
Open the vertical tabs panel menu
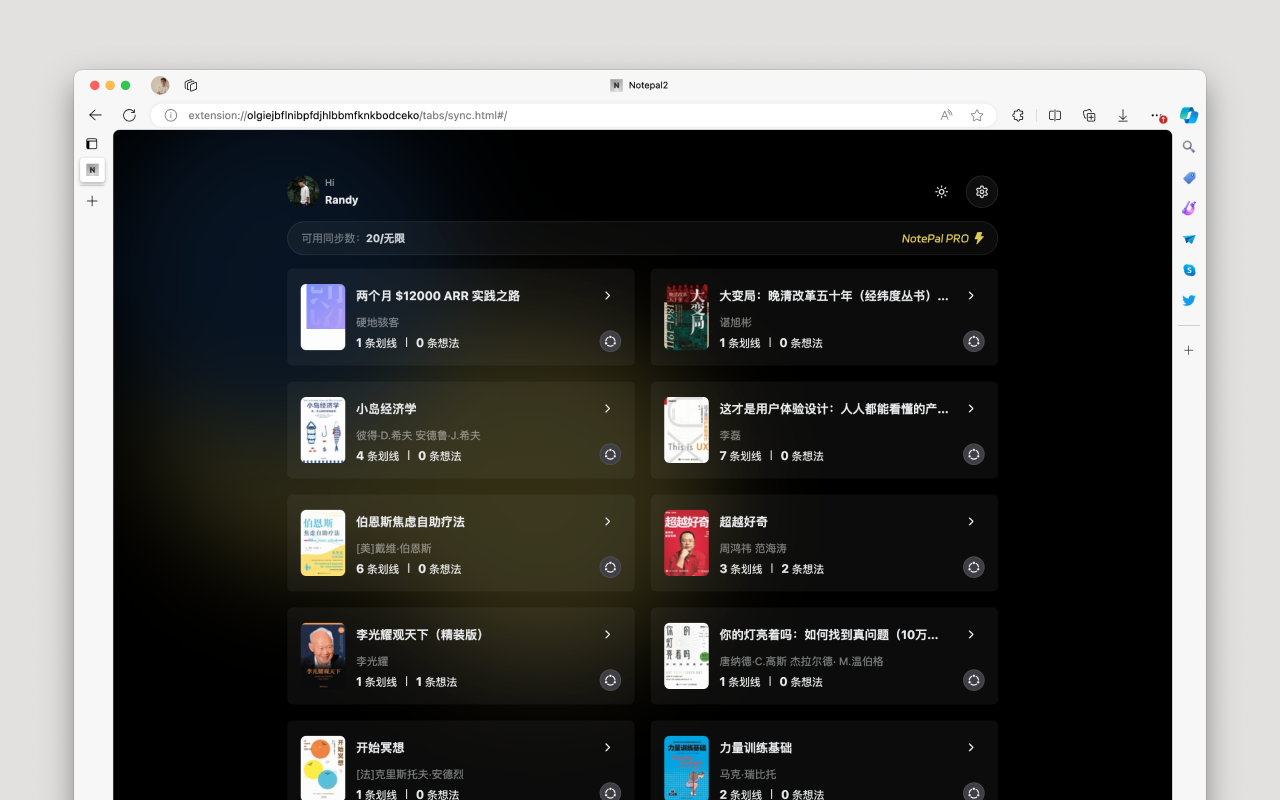91,143
